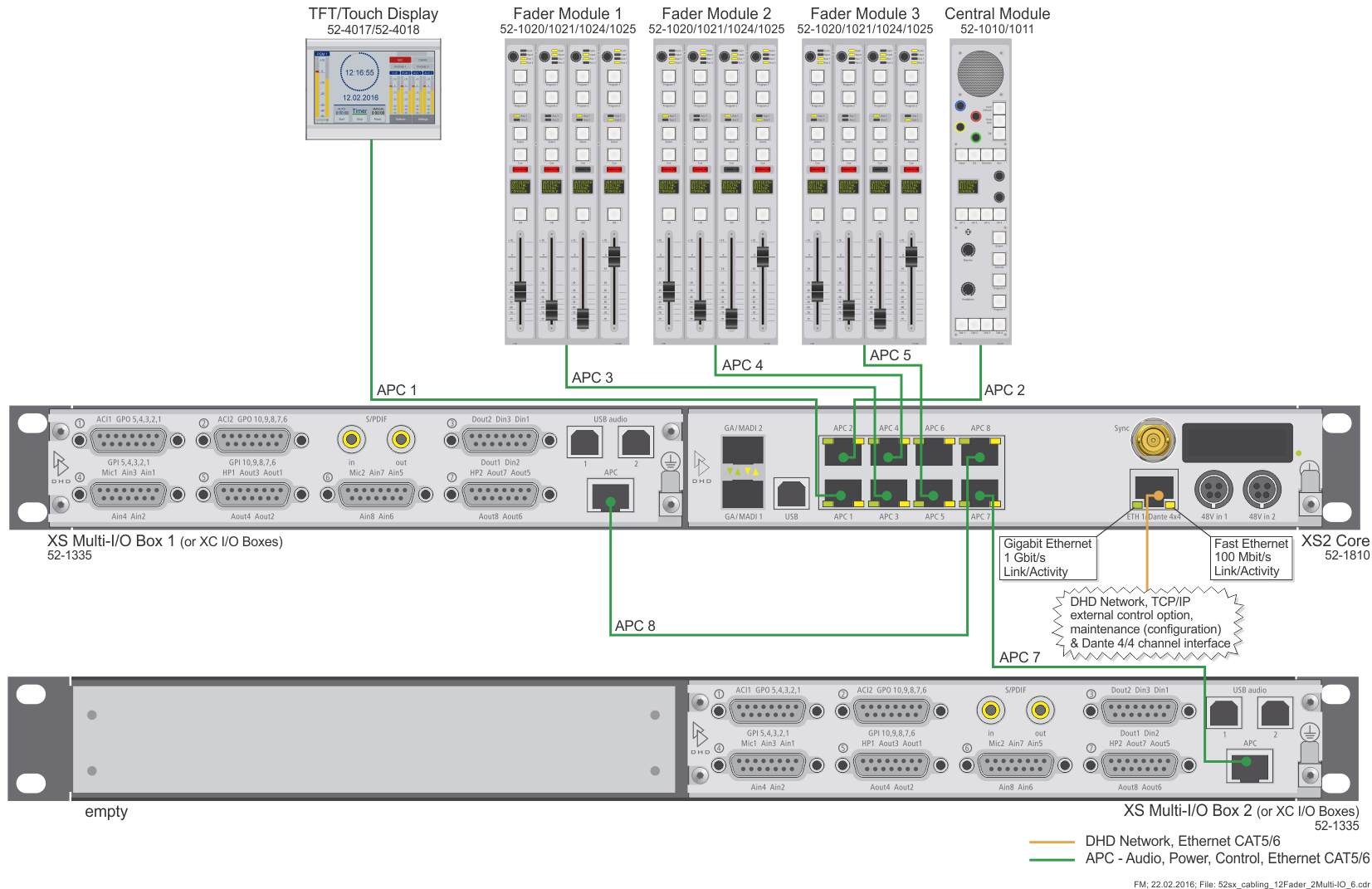Viewport: 1372px width, 889px height.
Task: Click the 48V in 2 power connector
Action: click(x=1262, y=489)
